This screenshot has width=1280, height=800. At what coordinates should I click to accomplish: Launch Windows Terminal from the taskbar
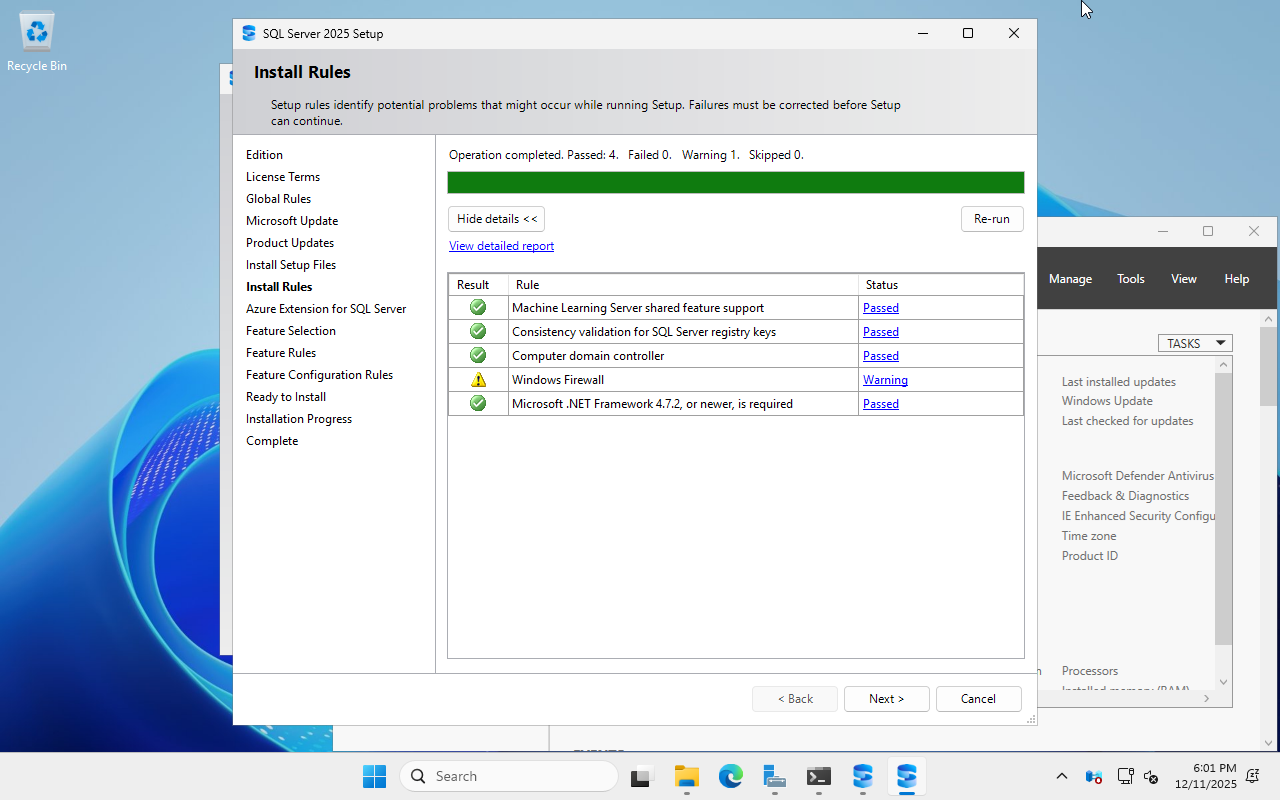(x=818, y=776)
